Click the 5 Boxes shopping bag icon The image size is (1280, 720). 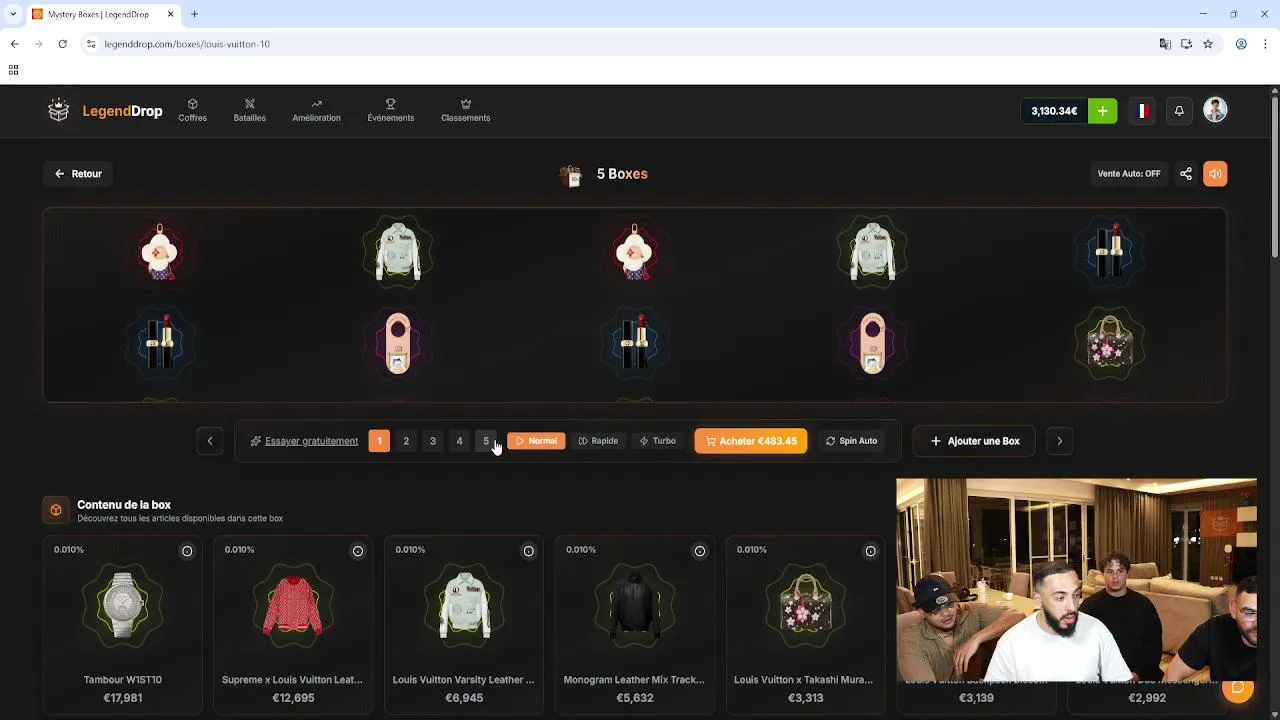[571, 176]
